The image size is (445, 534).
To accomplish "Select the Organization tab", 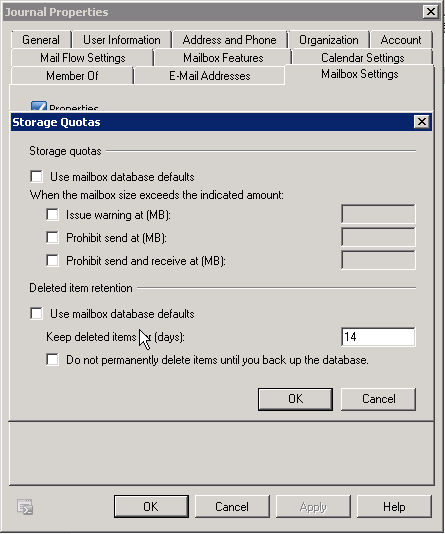I will [x=329, y=40].
